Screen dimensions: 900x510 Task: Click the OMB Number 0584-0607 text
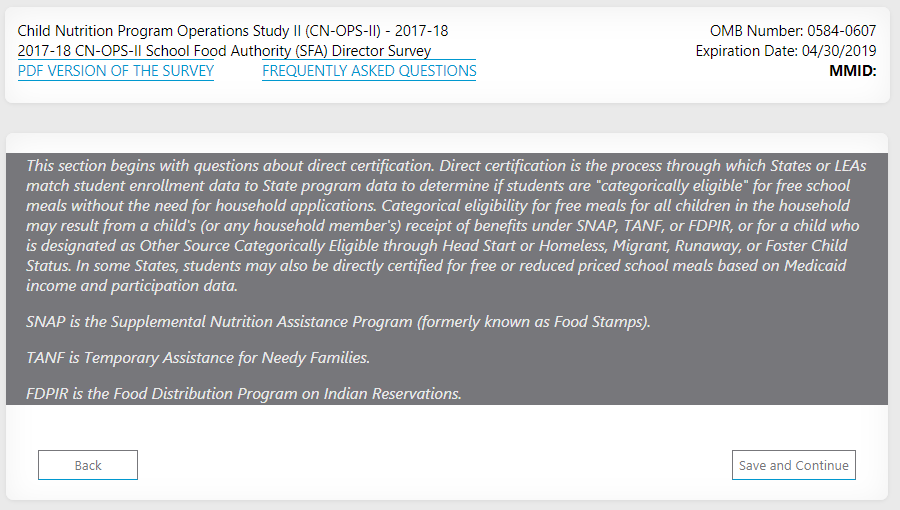(x=793, y=31)
